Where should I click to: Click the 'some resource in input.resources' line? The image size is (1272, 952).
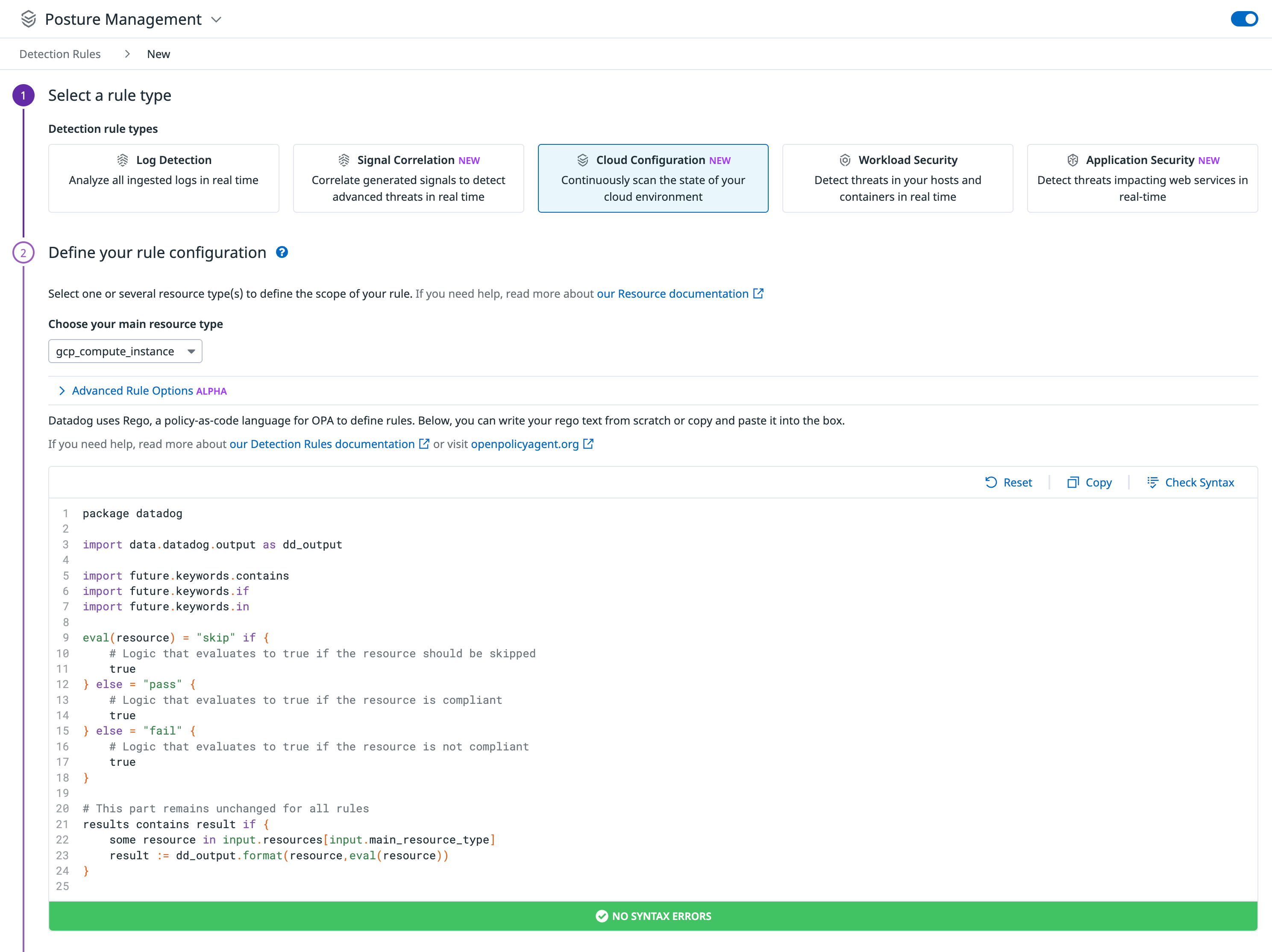pyautogui.click(x=303, y=839)
